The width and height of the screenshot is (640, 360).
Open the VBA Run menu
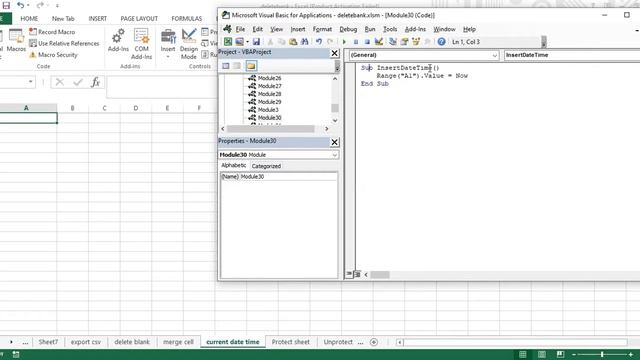click(x=370, y=29)
